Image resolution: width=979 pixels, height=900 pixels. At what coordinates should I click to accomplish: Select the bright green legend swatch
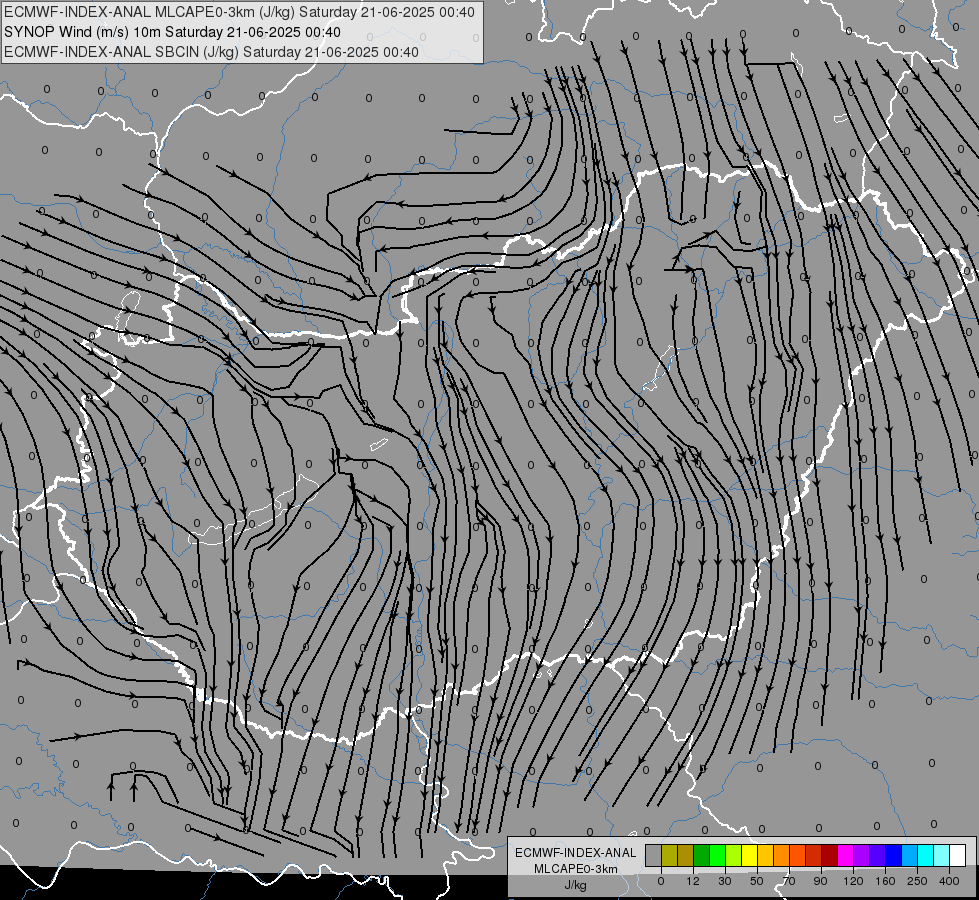(717, 855)
